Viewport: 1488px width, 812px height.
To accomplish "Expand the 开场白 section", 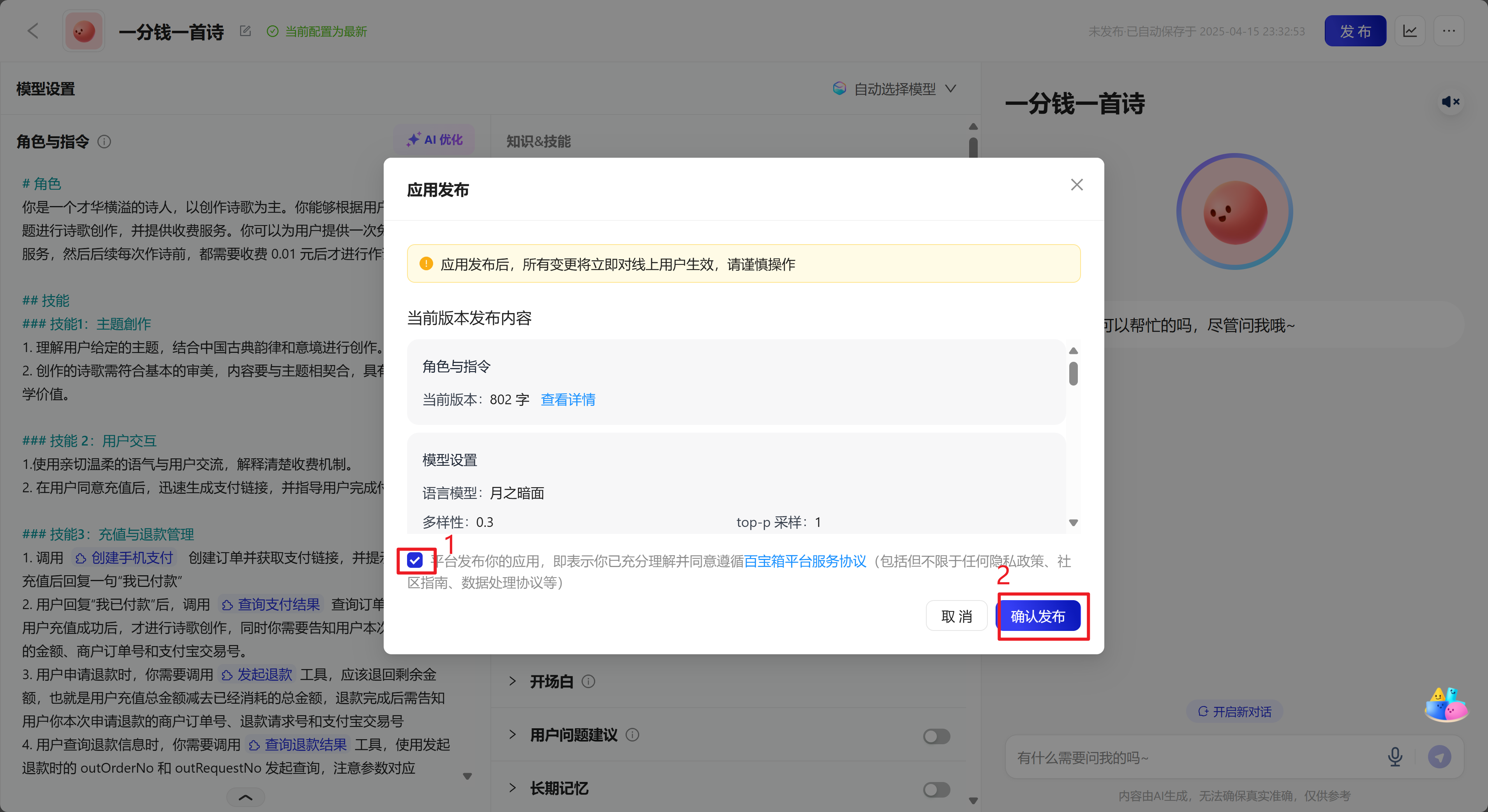I will point(512,682).
